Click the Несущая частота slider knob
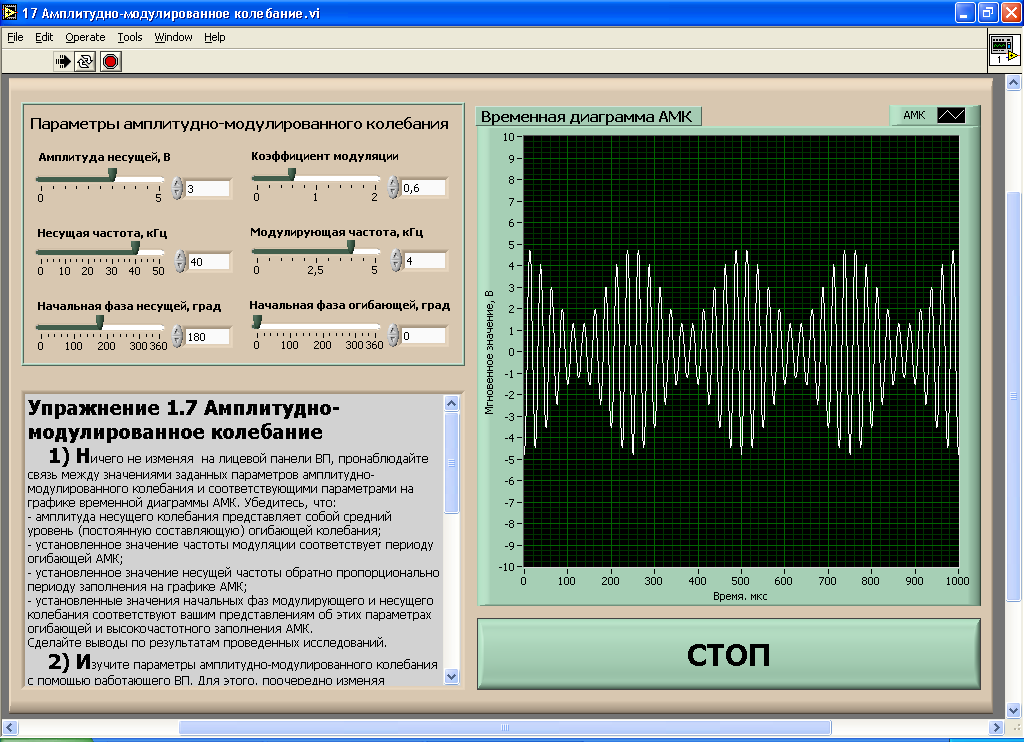 135,248
